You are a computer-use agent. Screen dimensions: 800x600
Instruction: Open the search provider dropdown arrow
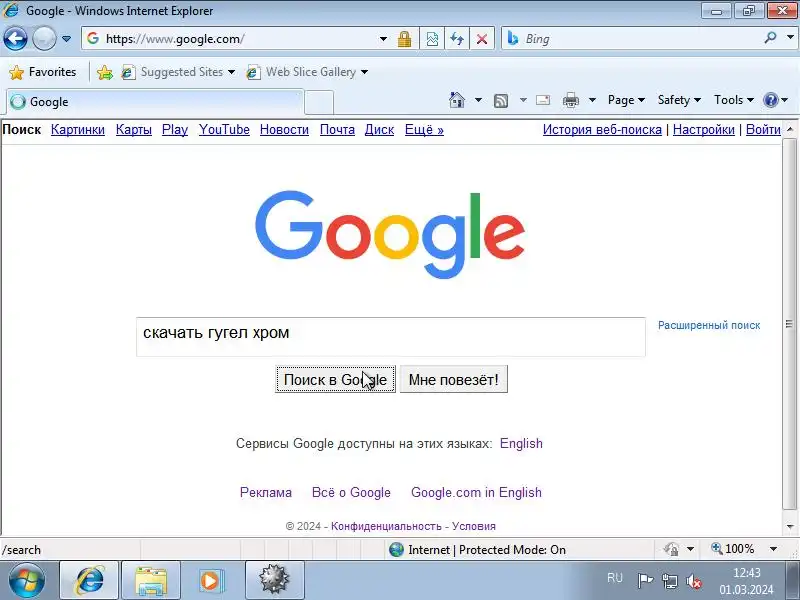790,38
